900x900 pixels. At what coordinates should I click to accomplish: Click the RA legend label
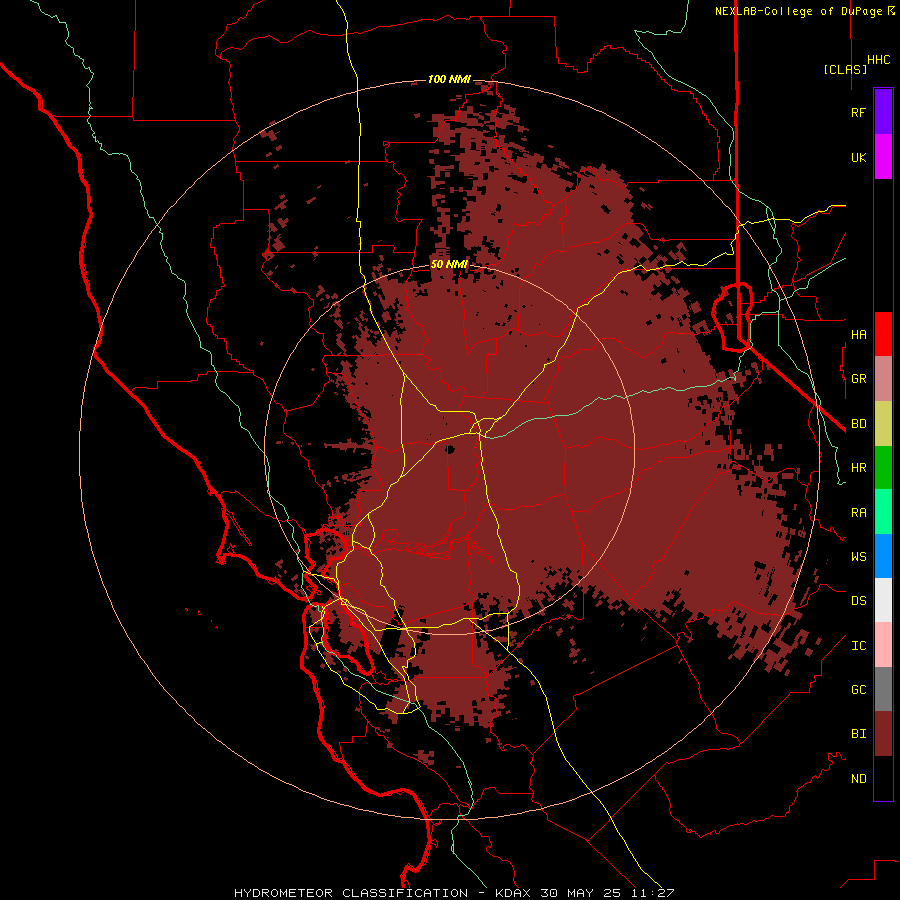click(859, 513)
